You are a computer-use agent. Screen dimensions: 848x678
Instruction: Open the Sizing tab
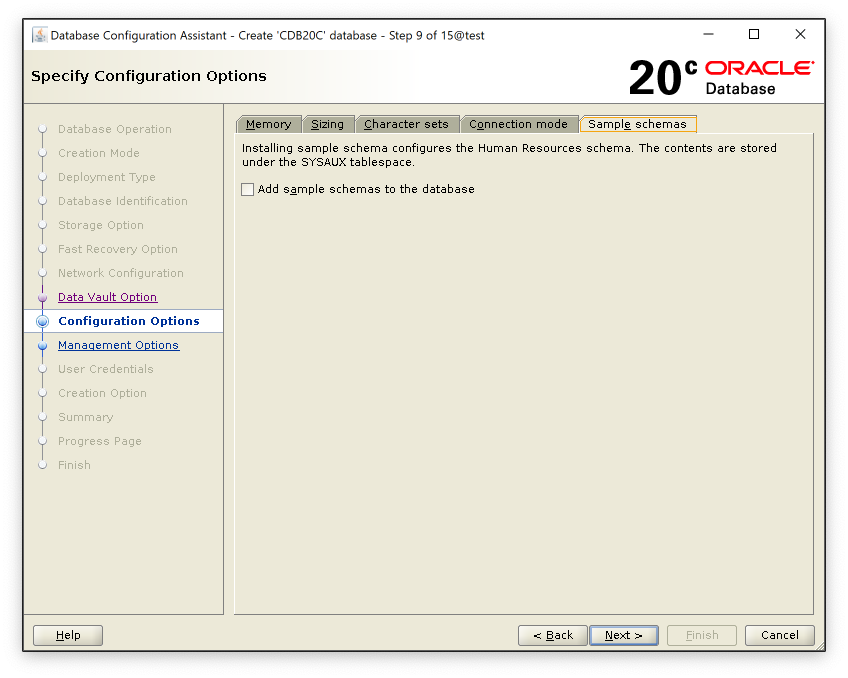(x=327, y=124)
